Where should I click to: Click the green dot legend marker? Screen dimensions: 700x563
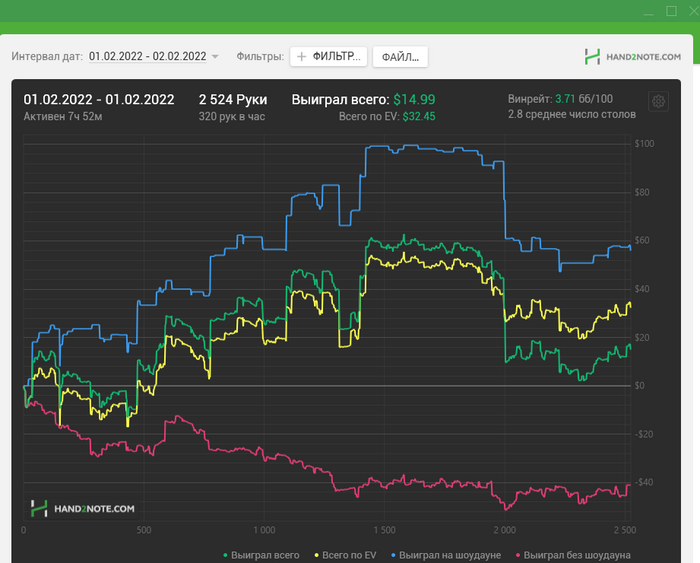(225, 555)
